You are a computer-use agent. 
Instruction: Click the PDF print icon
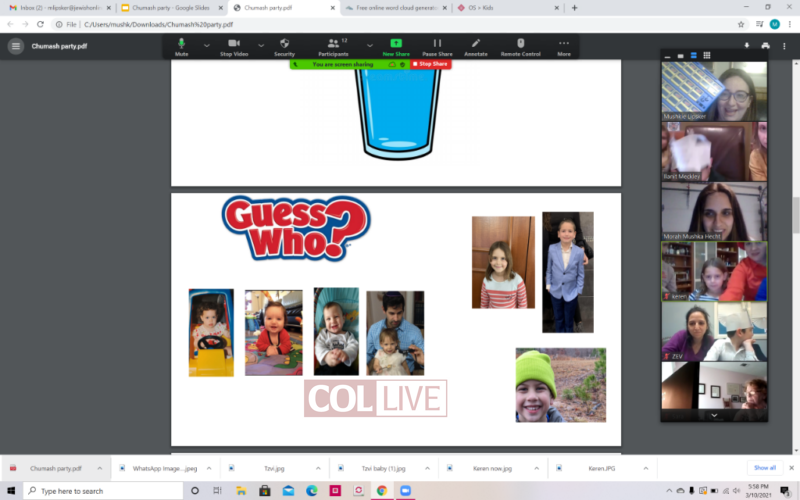coord(765,46)
